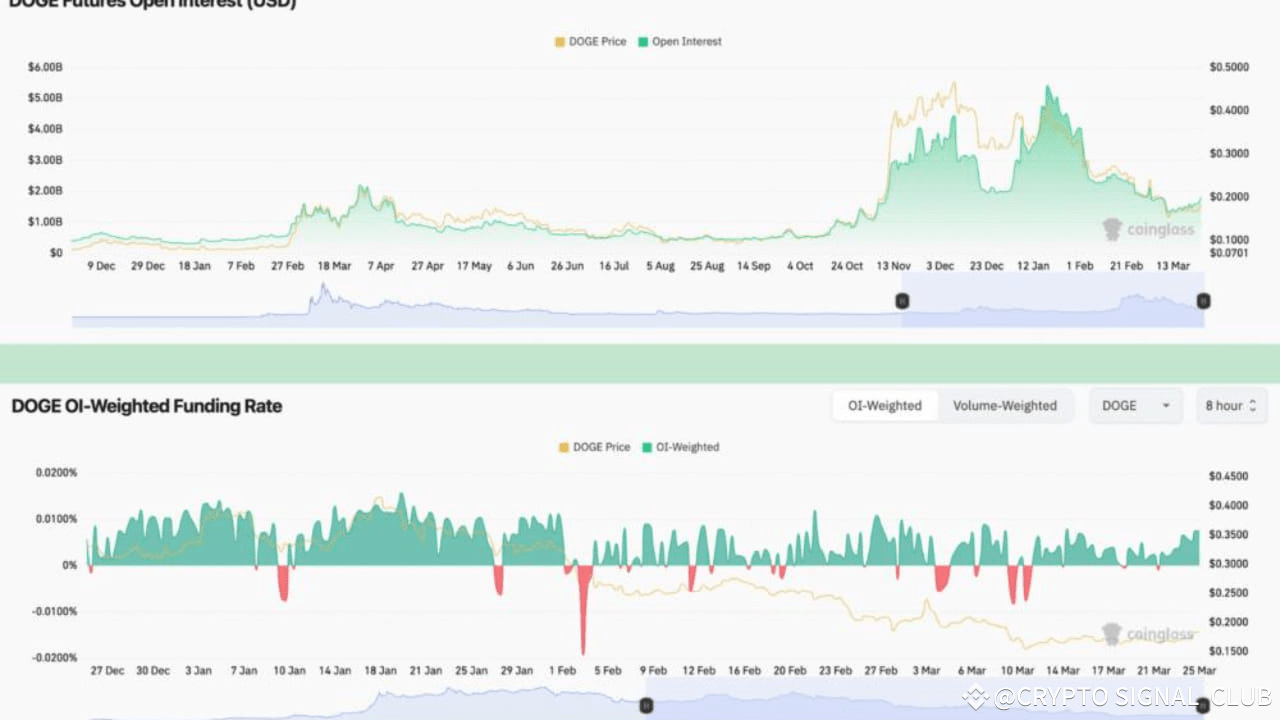
Task: Click the dropdown arrow next to DOGE
Action: (1166, 406)
